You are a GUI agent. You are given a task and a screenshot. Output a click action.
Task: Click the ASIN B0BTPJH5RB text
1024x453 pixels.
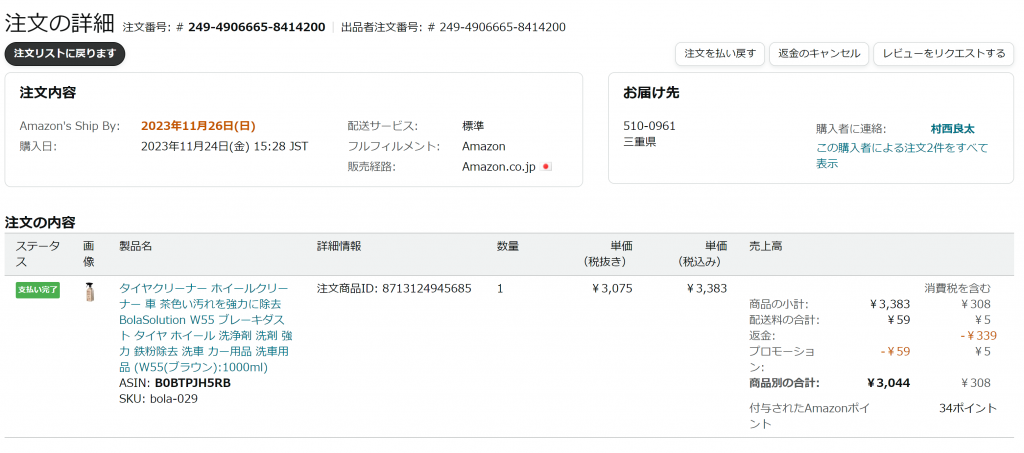coord(193,383)
